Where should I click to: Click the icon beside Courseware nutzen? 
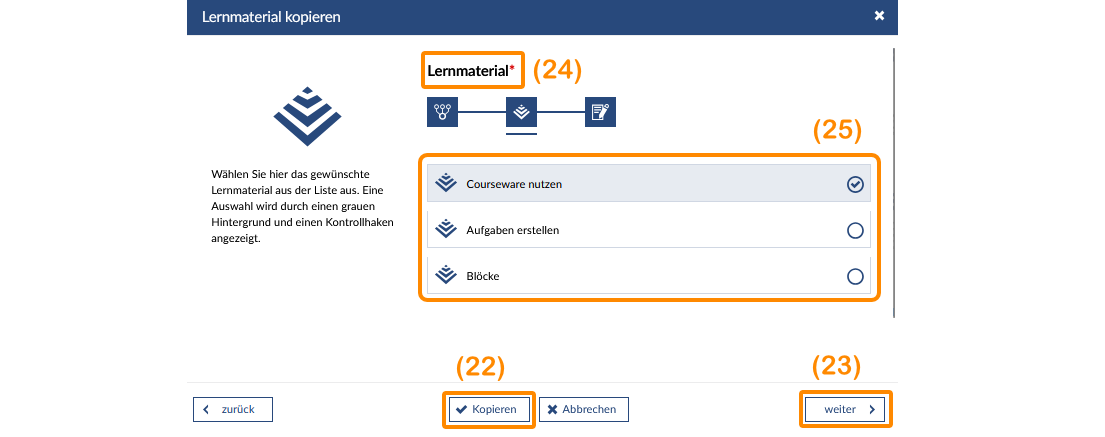click(x=447, y=184)
